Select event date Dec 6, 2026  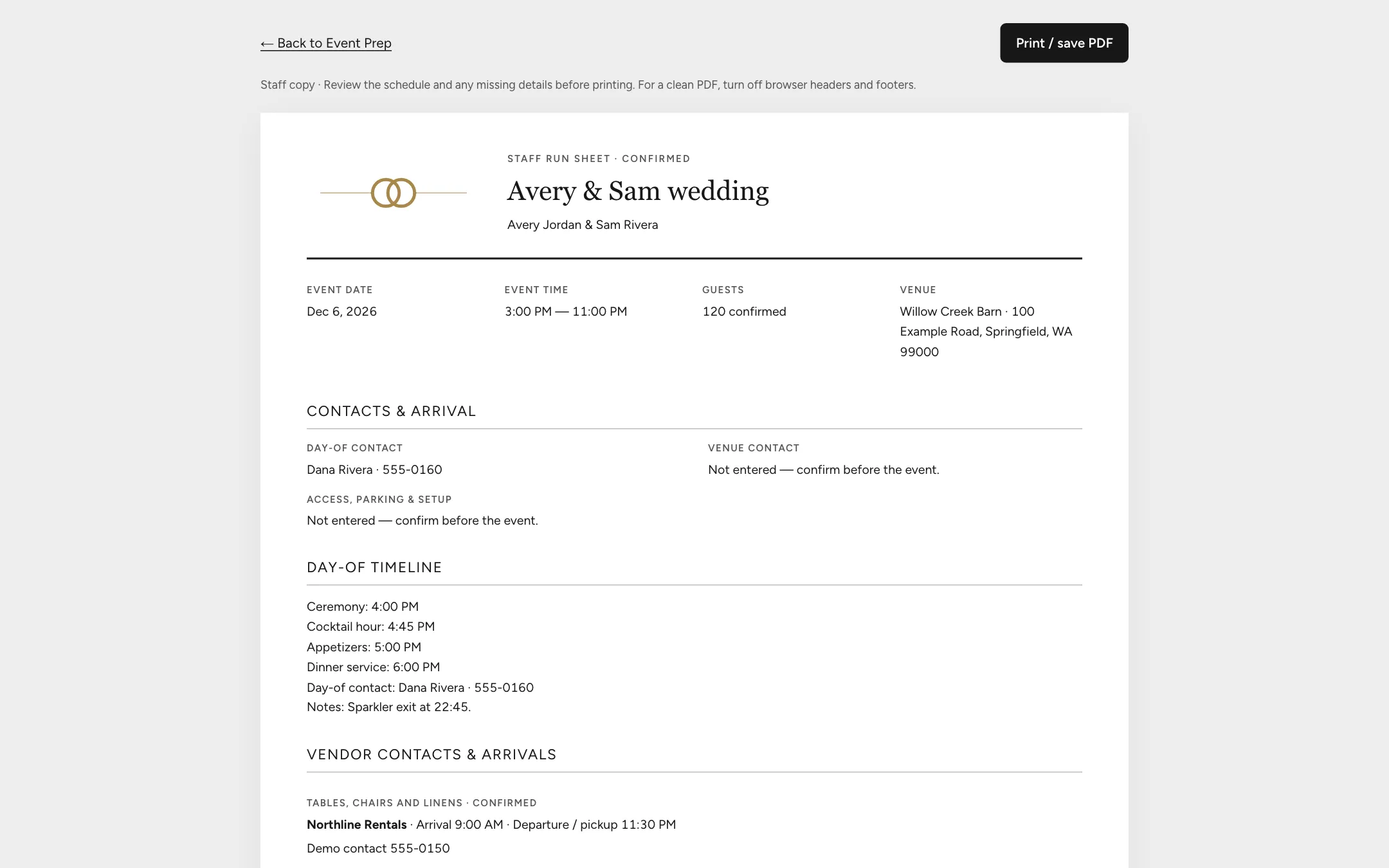click(x=341, y=312)
